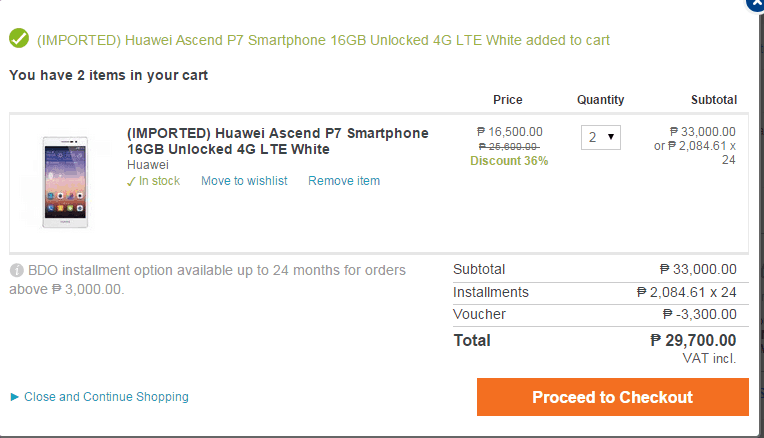Viewport: 764px width, 438px height.
Task: Click the Voucher row in the summary
Action: click(595, 314)
